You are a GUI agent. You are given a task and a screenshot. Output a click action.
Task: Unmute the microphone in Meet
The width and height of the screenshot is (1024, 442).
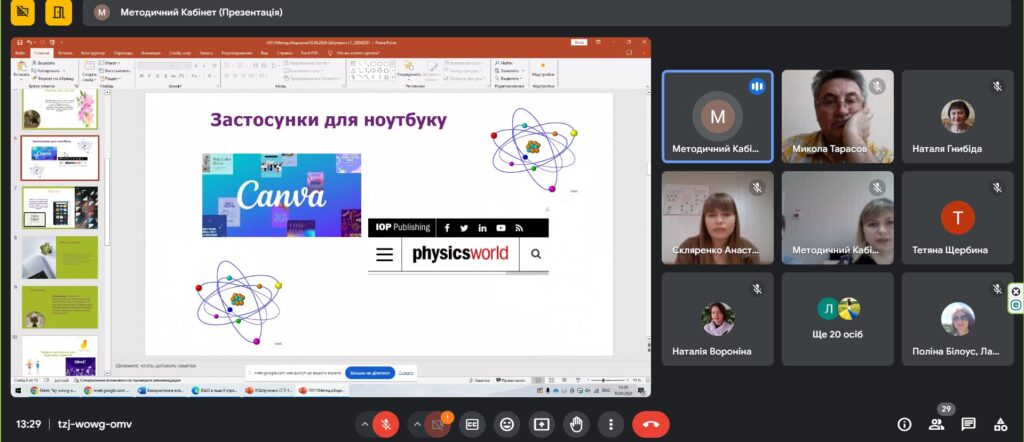click(x=386, y=424)
